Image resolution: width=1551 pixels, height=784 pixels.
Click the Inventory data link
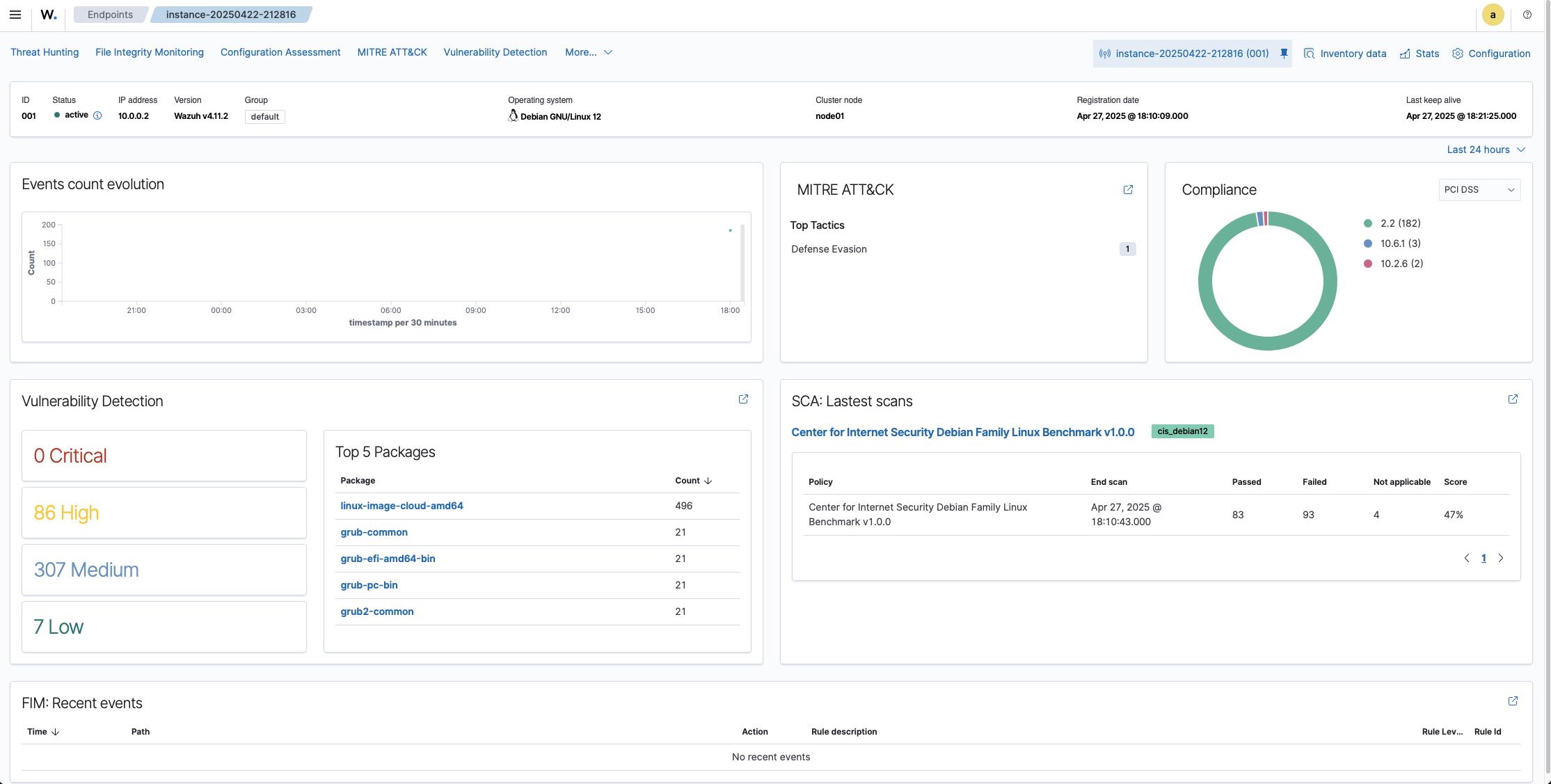pyautogui.click(x=1353, y=54)
